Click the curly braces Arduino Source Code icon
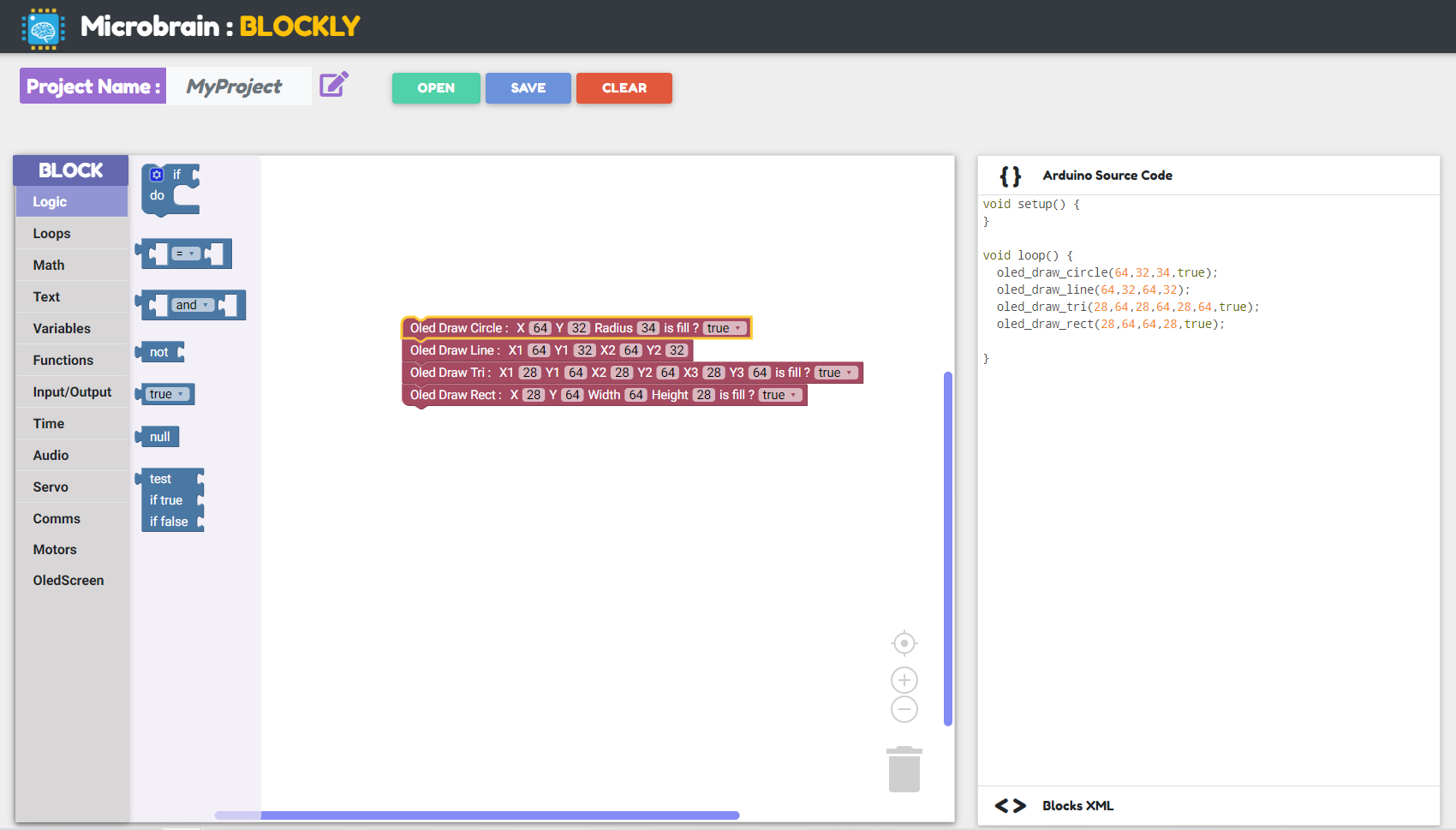This screenshot has height=830, width=1456. (1010, 176)
